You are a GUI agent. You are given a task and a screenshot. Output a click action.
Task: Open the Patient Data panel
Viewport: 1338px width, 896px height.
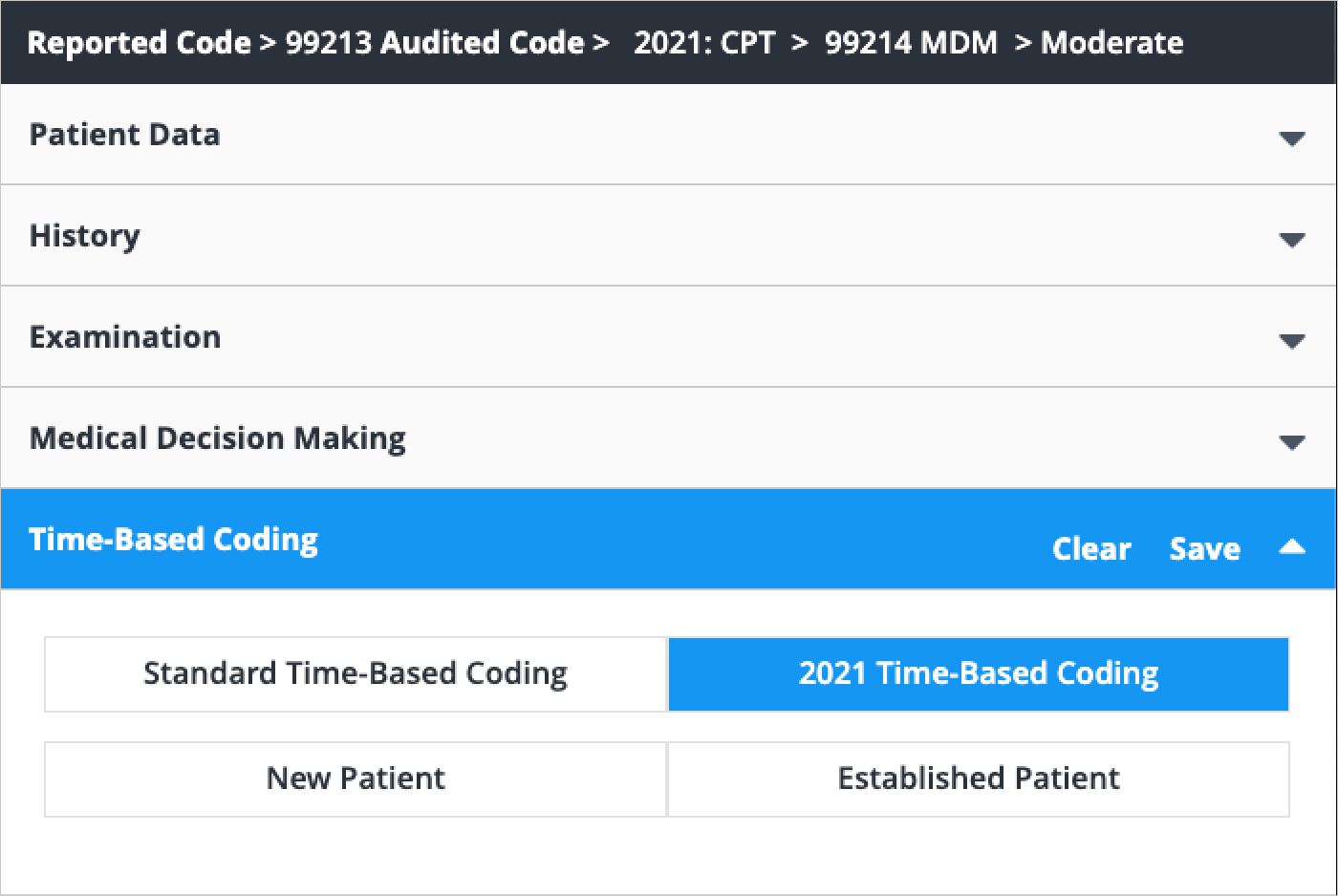click(x=124, y=135)
